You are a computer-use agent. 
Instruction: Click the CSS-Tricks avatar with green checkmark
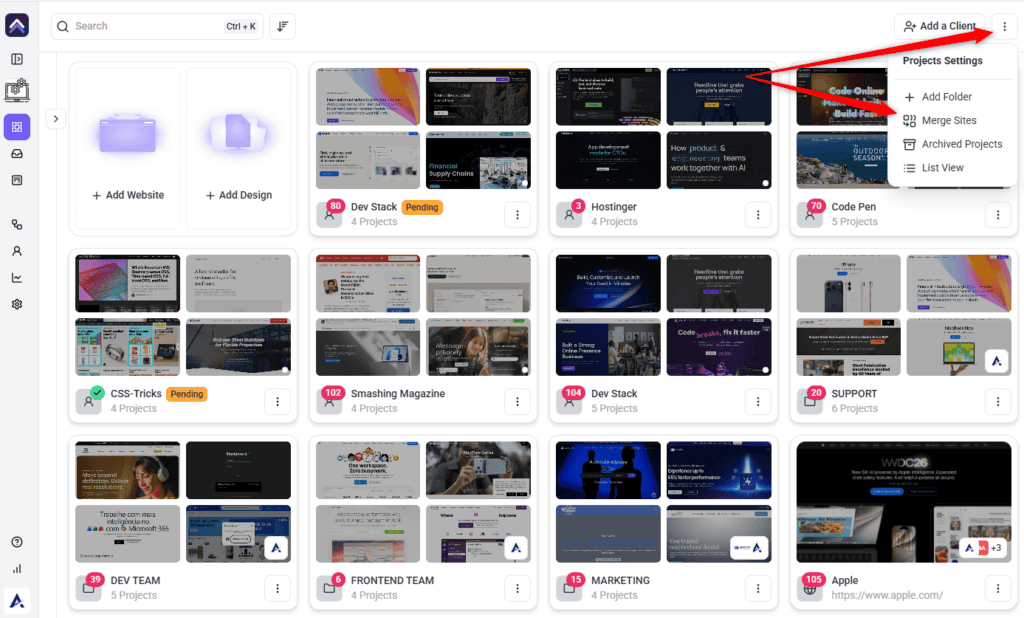(x=89, y=401)
